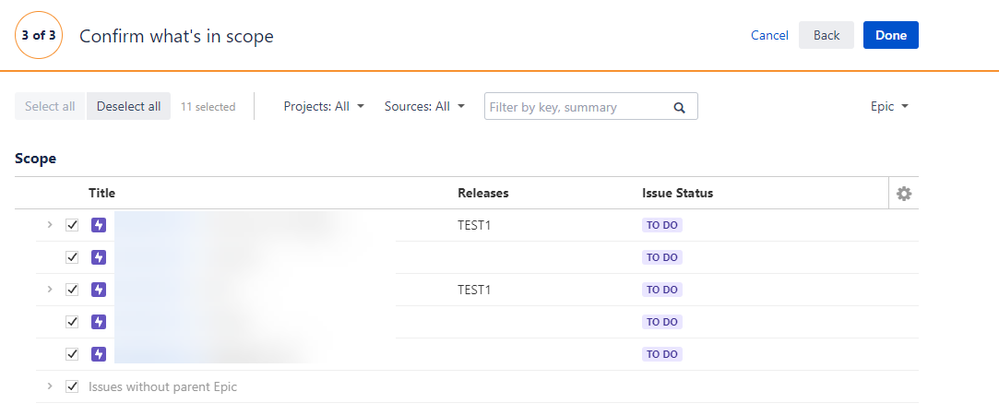
Task: Open the Sources: All dropdown
Action: tap(424, 106)
